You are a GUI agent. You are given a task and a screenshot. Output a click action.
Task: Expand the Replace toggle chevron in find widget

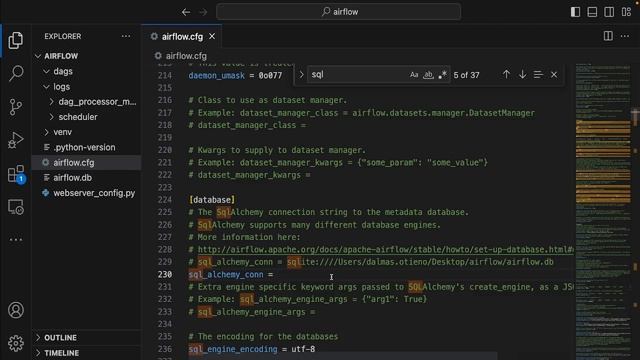(x=301, y=75)
